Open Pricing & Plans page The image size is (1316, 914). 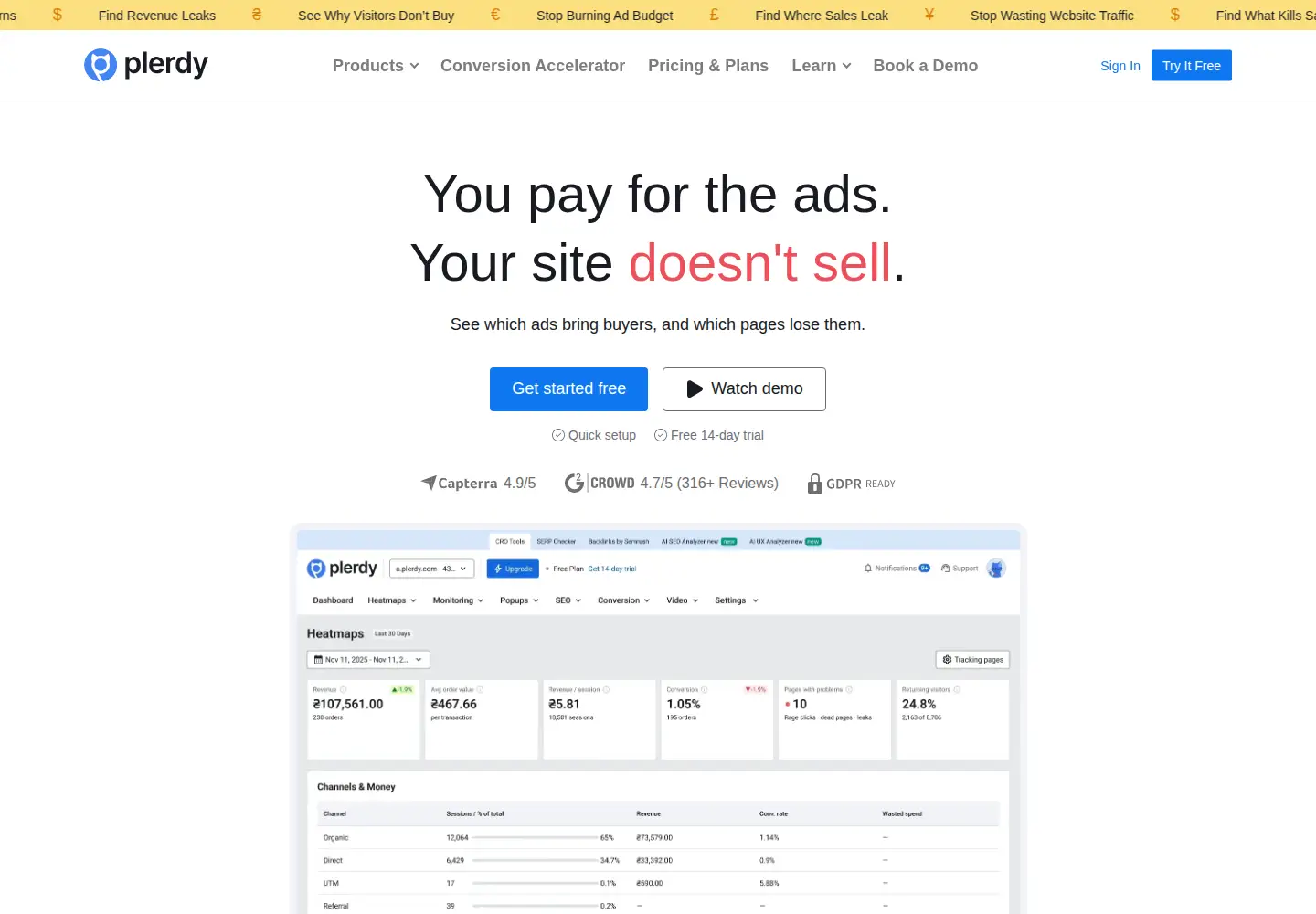coord(708,66)
